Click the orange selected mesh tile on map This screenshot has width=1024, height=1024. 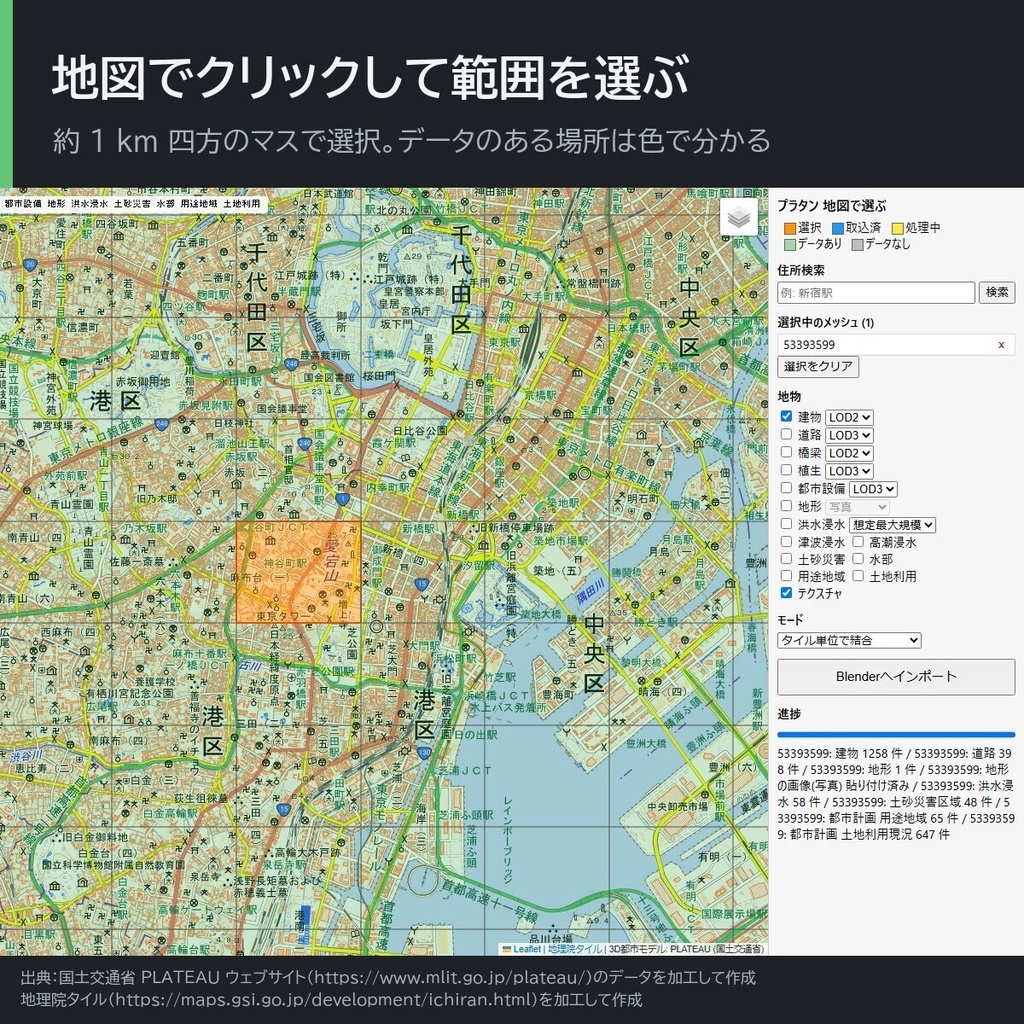(x=298, y=571)
